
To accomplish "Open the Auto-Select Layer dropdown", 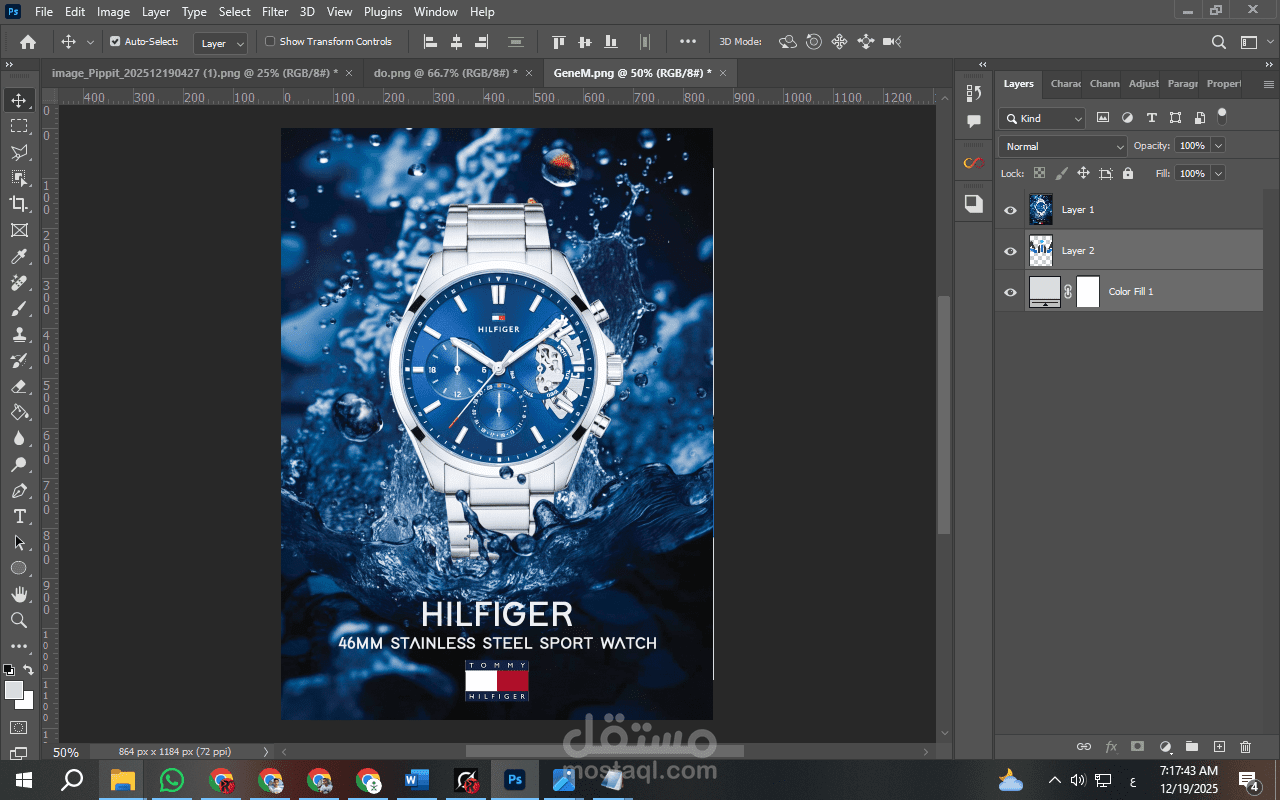I will pos(221,43).
